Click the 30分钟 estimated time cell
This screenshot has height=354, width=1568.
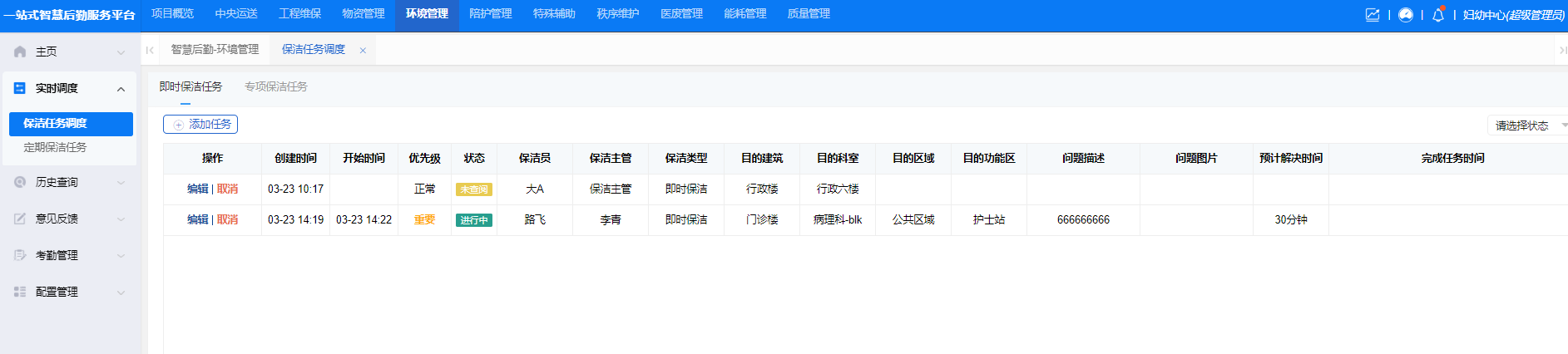click(x=1291, y=220)
